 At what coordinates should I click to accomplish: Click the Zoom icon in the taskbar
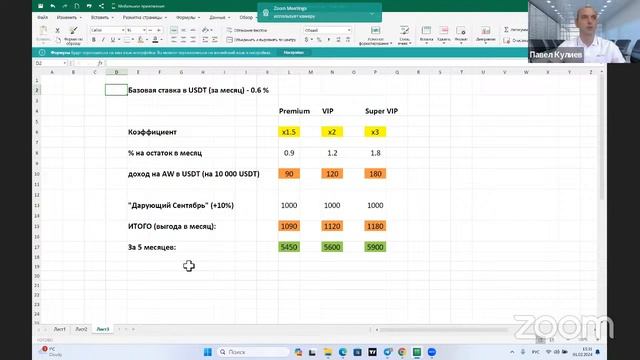pos(432,352)
